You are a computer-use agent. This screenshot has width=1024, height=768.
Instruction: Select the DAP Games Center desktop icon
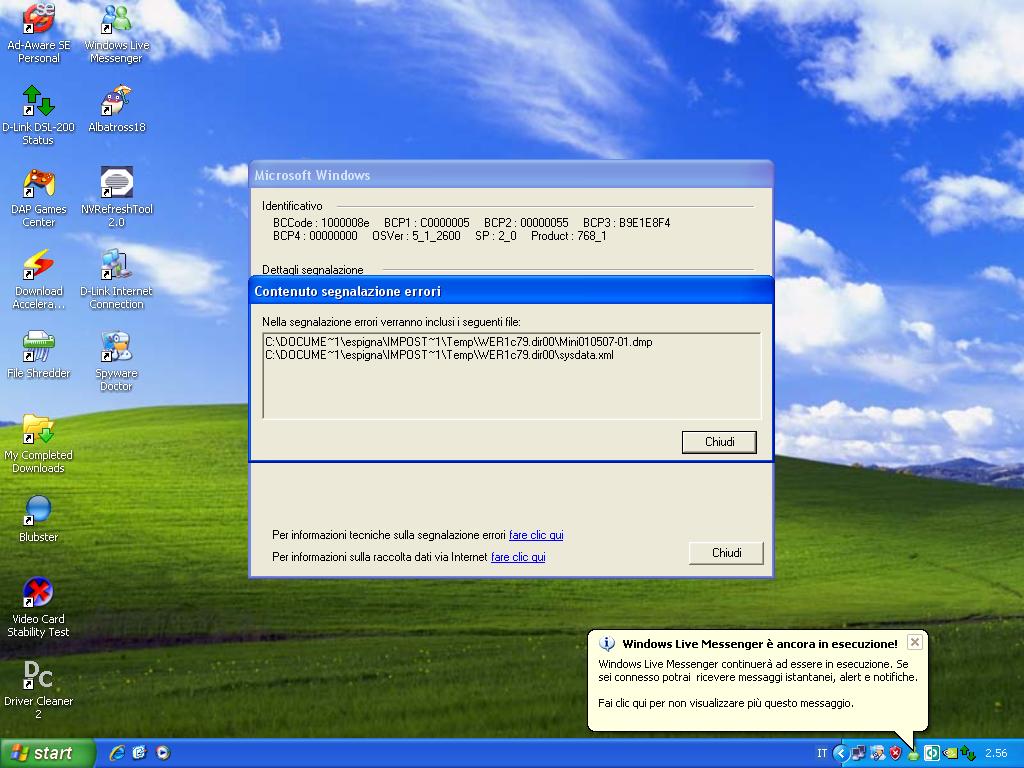pyautogui.click(x=39, y=197)
